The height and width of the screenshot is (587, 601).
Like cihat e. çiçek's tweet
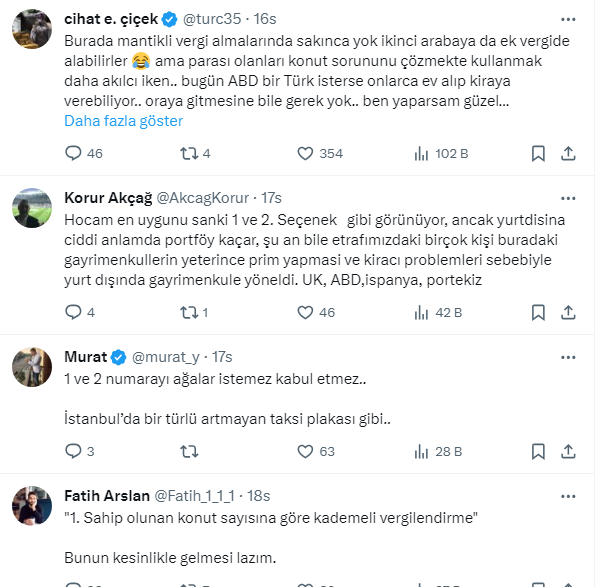point(305,153)
